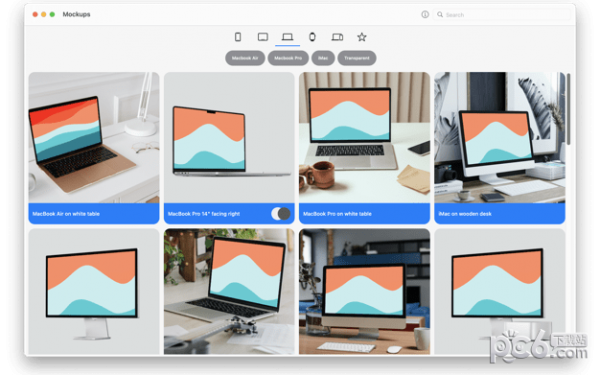Open the monitor on grey mockup, bottom-right
Image resolution: width=600 pixels, height=375 pixels.
tap(499, 292)
